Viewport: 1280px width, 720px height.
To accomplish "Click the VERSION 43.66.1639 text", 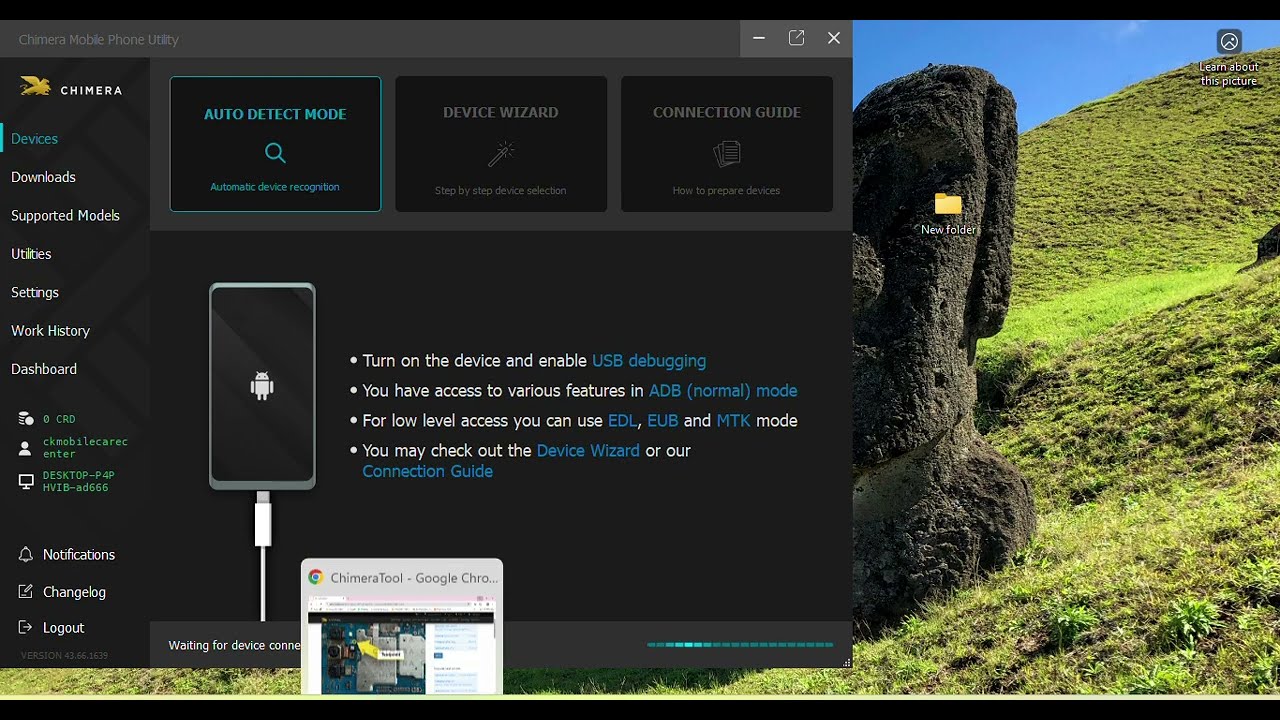I will click(x=64, y=656).
